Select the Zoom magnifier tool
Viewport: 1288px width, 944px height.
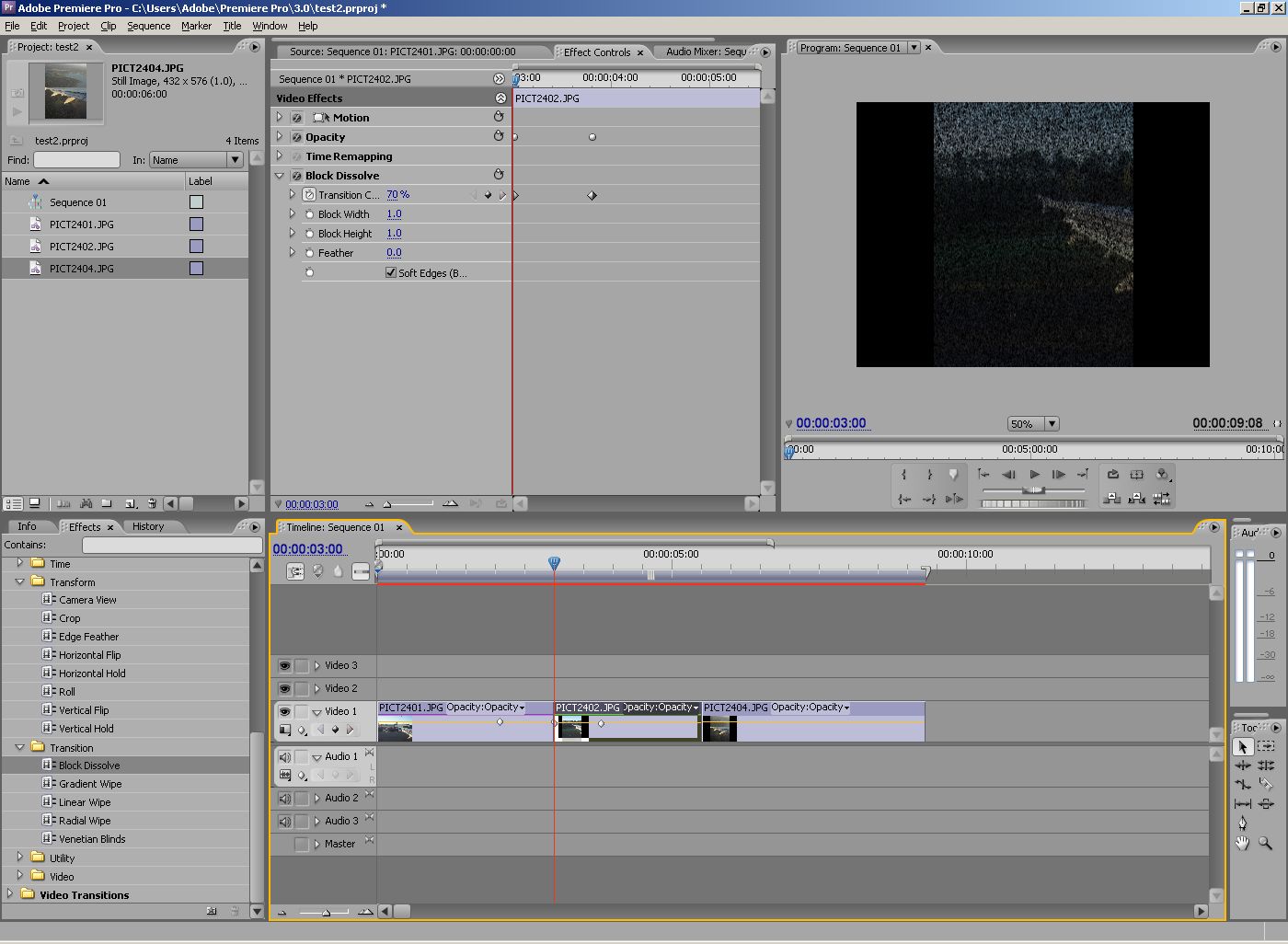[1266, 843]
